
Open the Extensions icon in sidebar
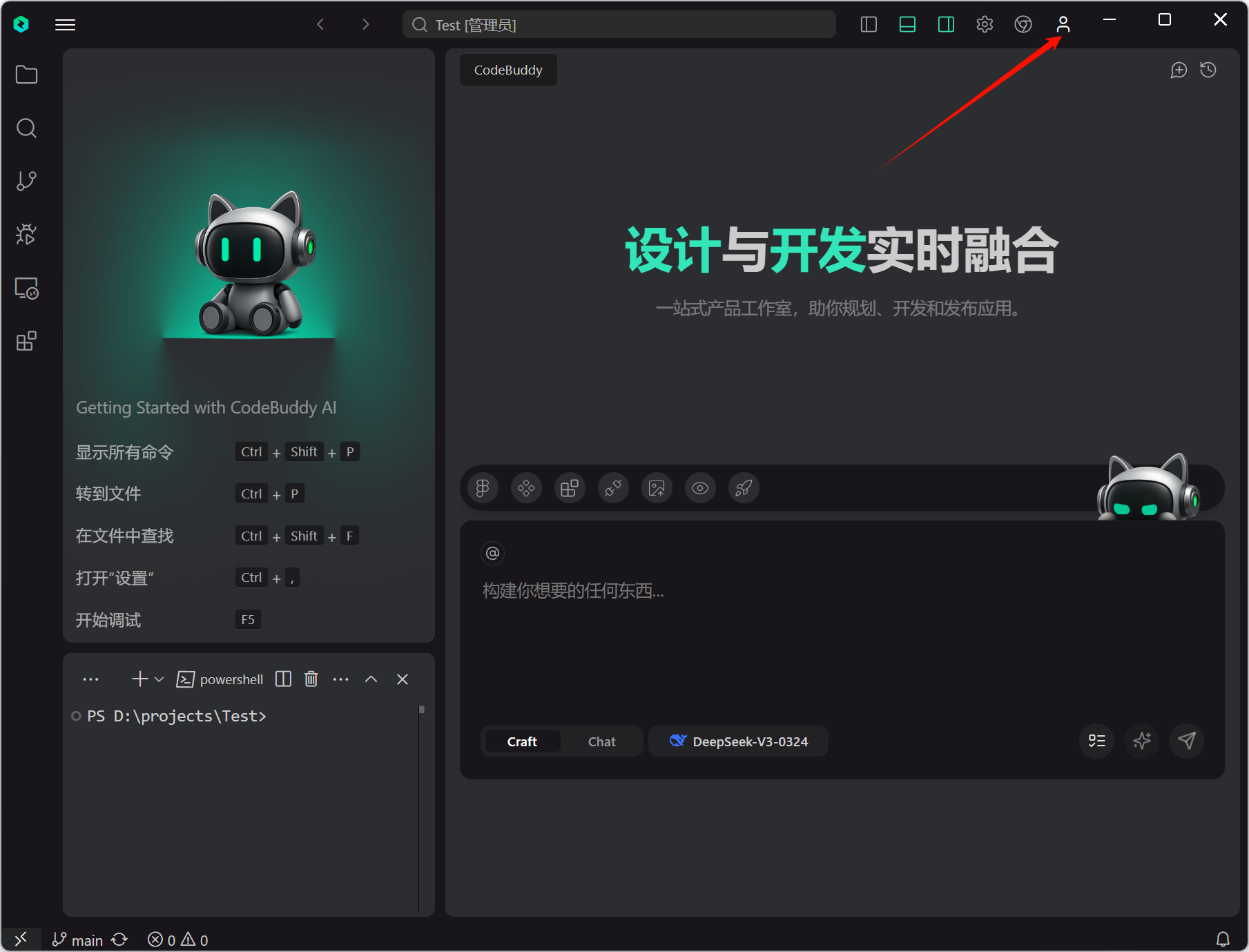click(x=26, y=341)
